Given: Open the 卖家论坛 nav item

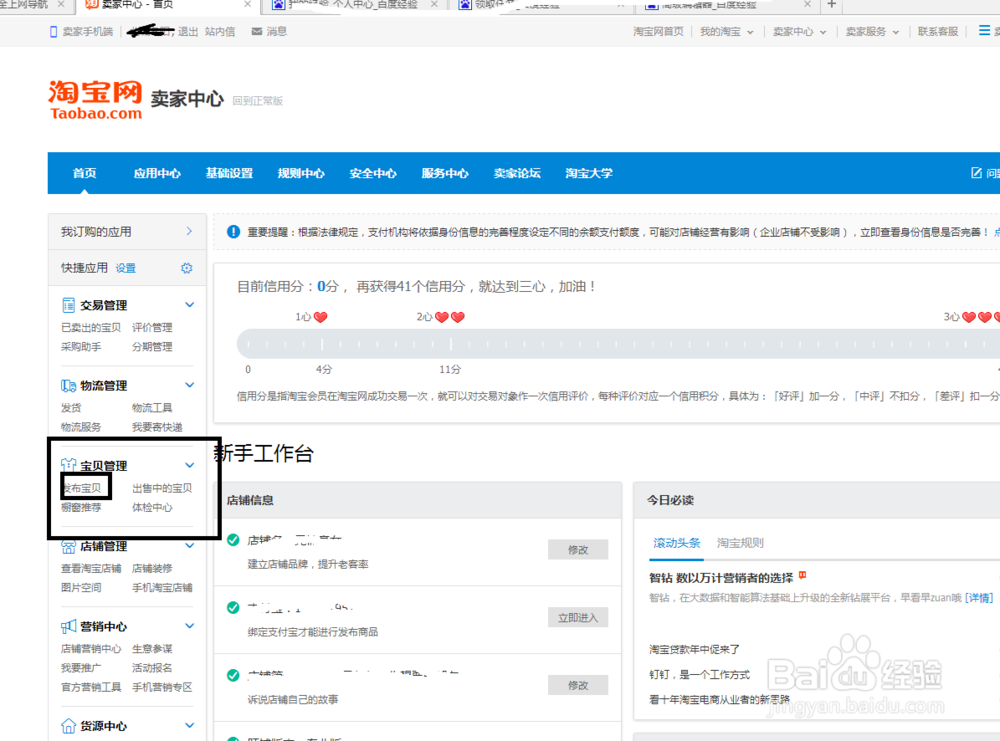Looking at the screenshot, I should [x=517, y=173].
